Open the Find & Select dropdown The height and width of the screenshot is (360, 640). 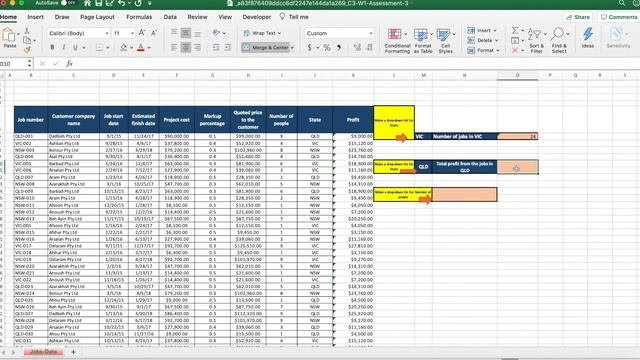pos(559,40)
